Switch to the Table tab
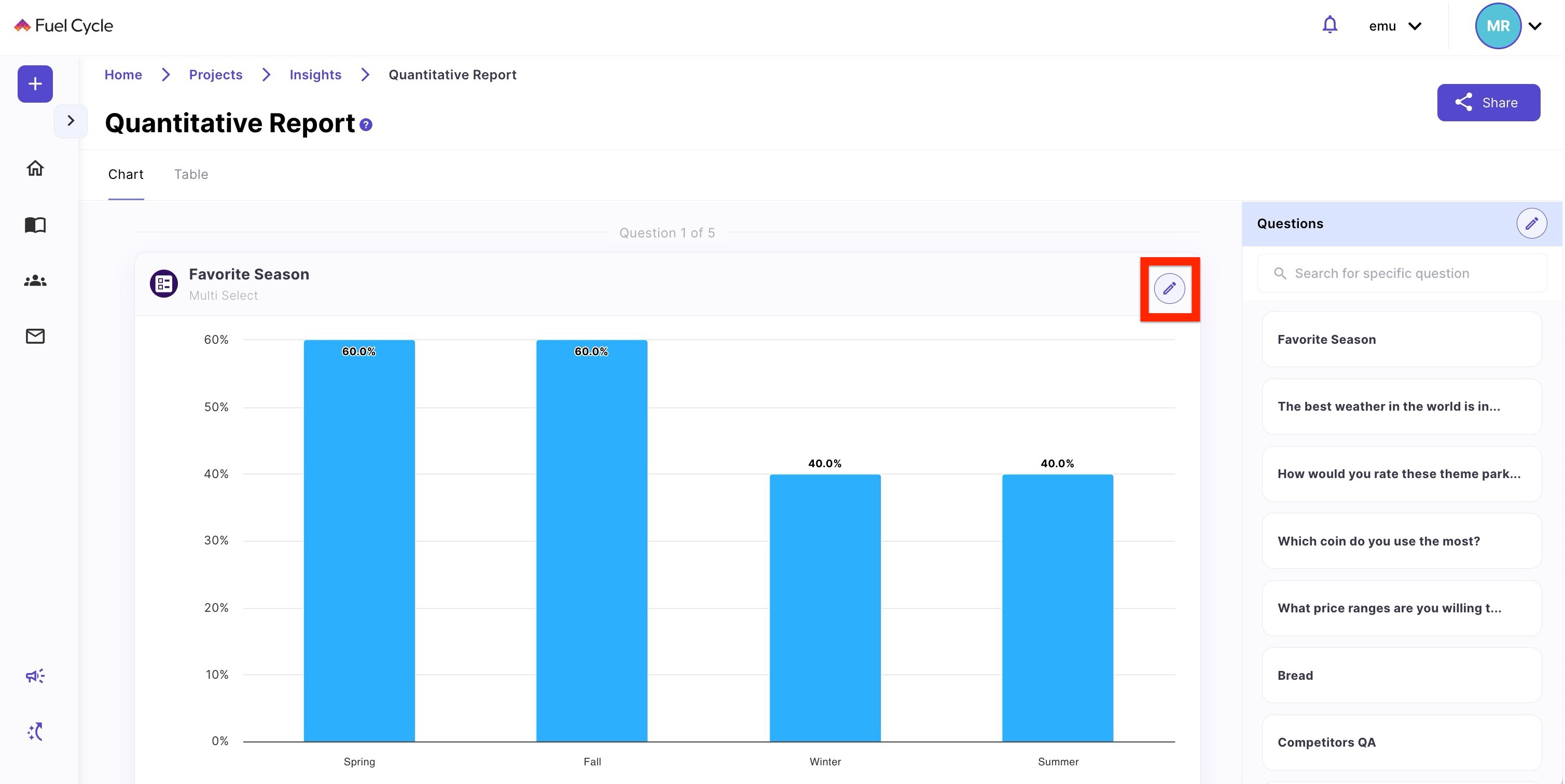 pos(191,174)
